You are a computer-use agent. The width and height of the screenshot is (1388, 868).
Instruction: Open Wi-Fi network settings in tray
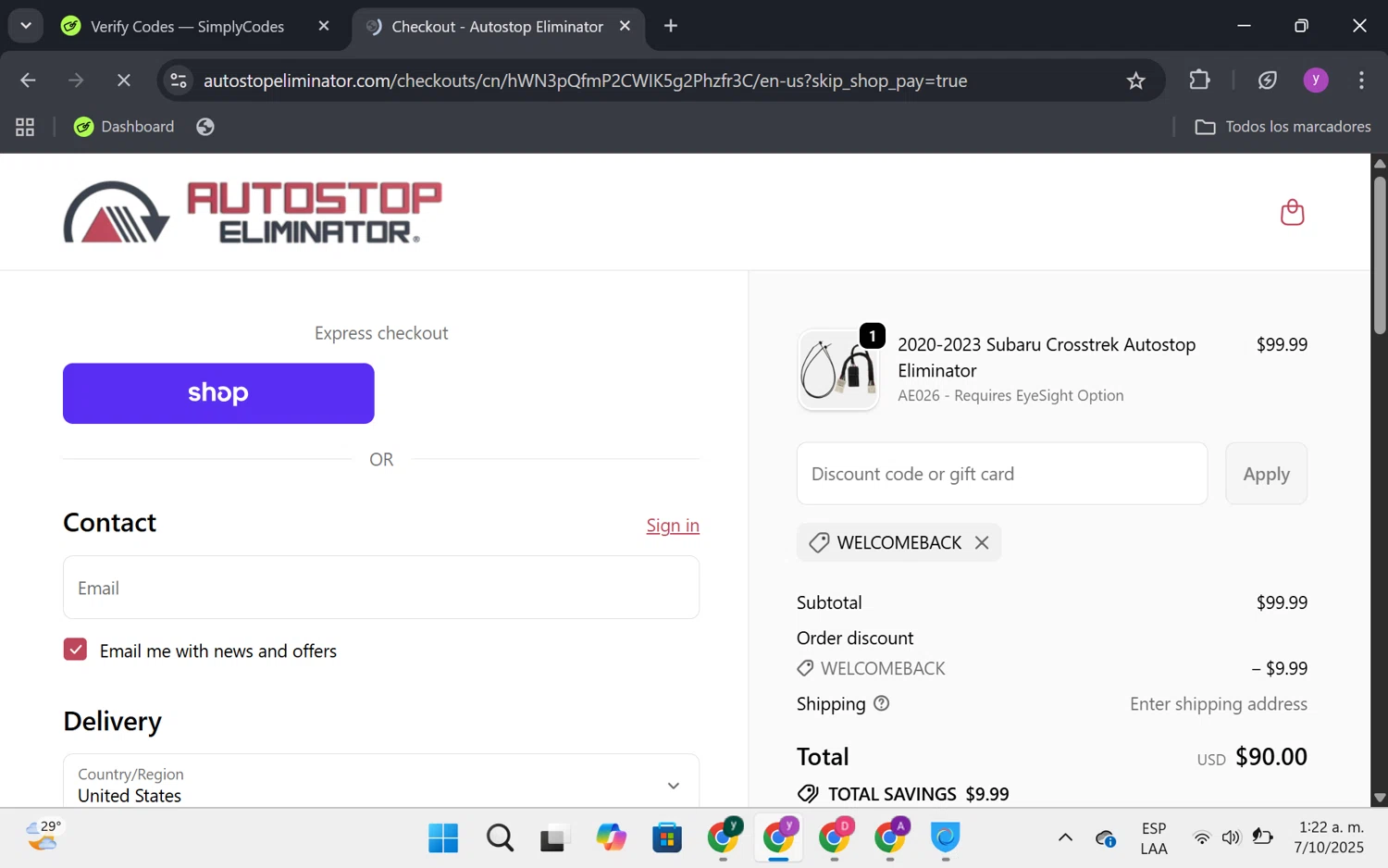(x=1201, y=838)
